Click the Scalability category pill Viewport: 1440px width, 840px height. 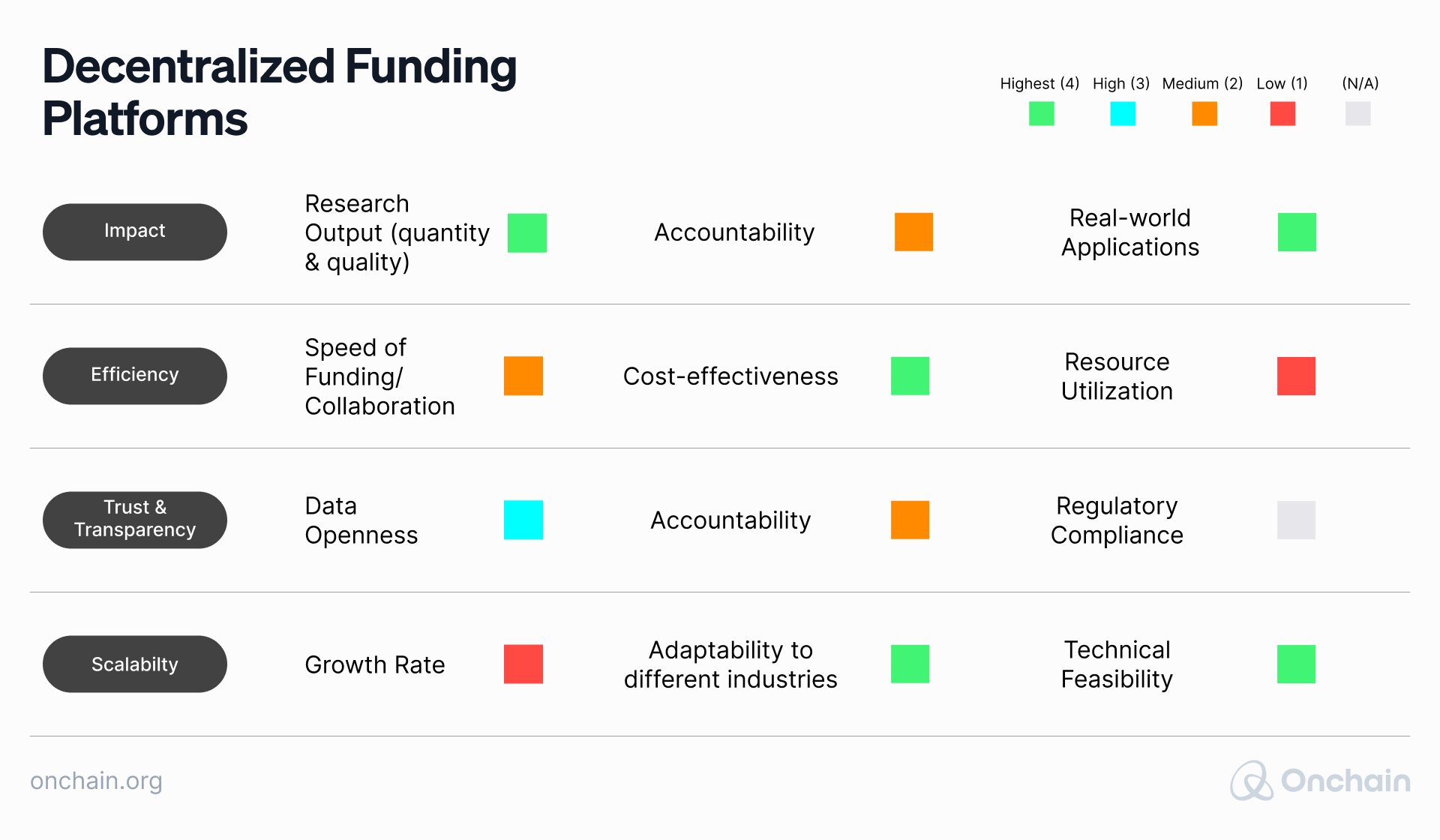135,664
